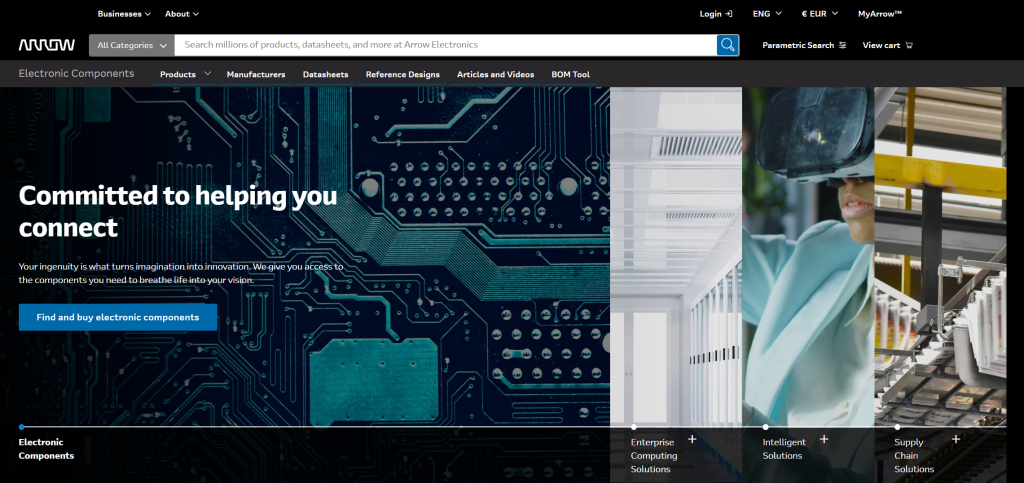1024x483 pixels.
Task: Open the MyArrow link
Action: coord(880,14)
